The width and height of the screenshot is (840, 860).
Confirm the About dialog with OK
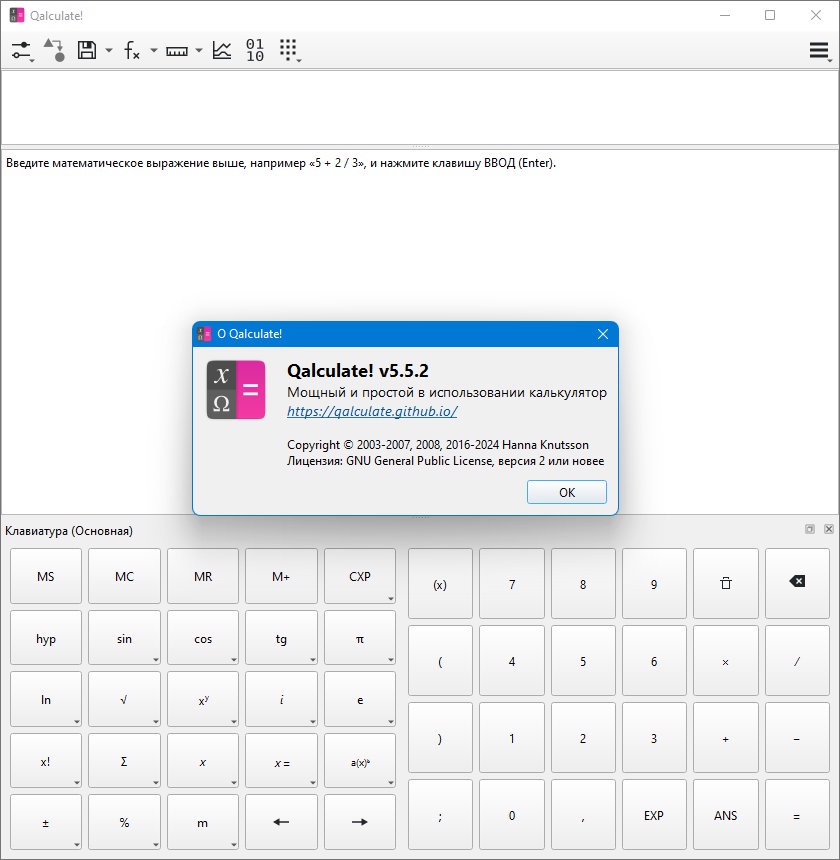(x=567, y=492)
